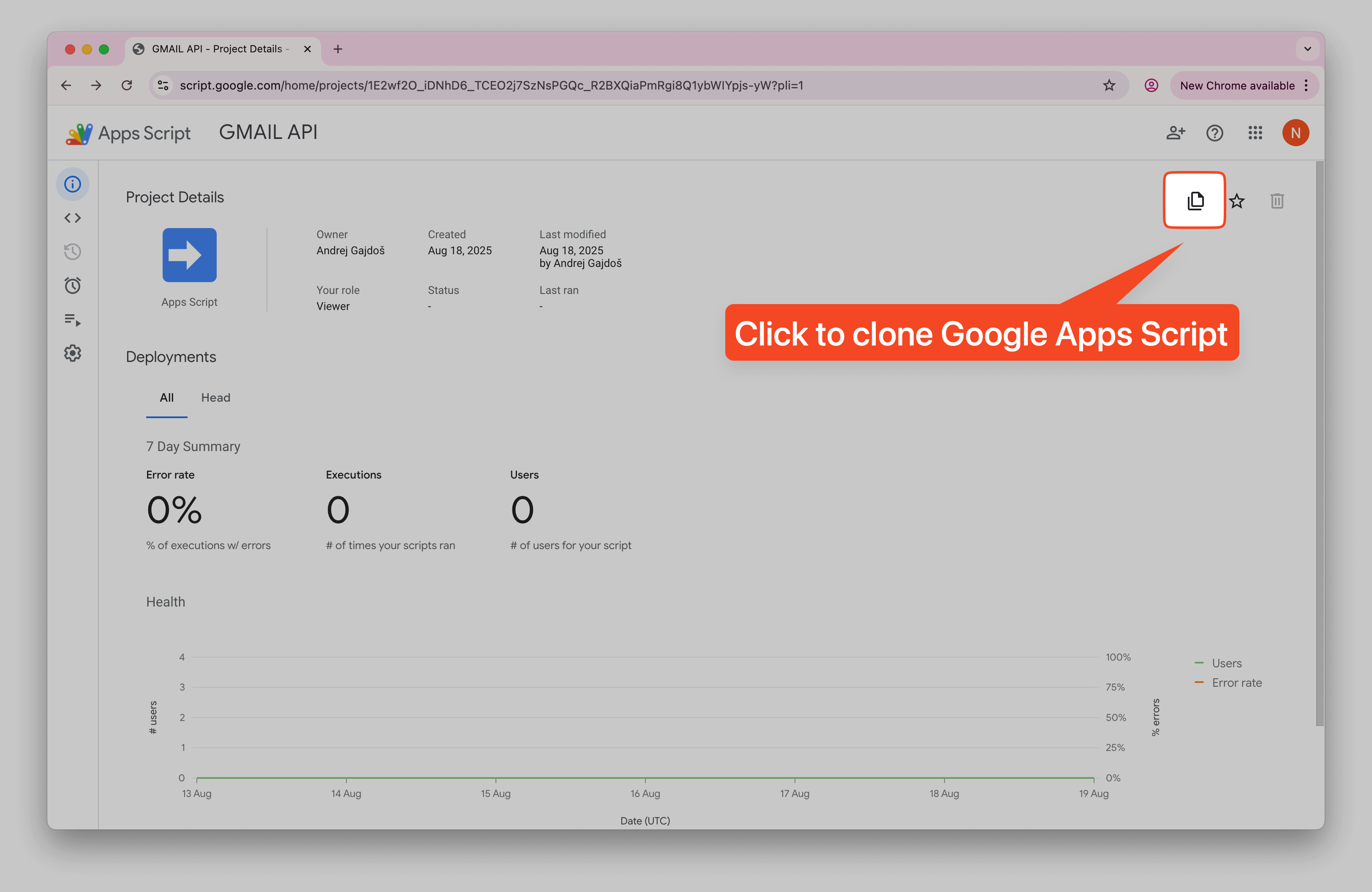This screenshot has height=892, width=1372.
Task: Open the Google apps grid icon
Action: (1255, 133)
